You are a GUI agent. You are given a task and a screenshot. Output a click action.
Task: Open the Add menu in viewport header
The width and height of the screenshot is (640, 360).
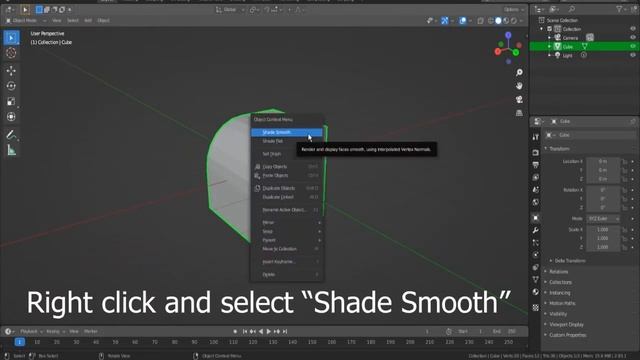(x=88, y=20)
